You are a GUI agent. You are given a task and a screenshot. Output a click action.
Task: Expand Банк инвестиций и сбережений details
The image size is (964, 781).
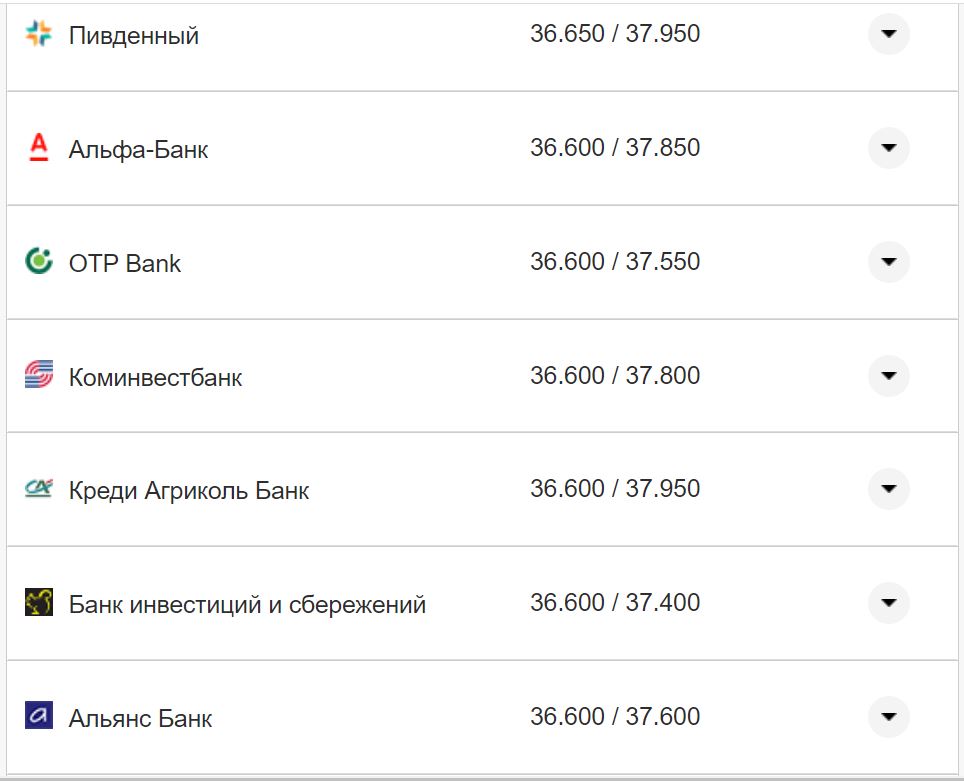coord(888,603)
